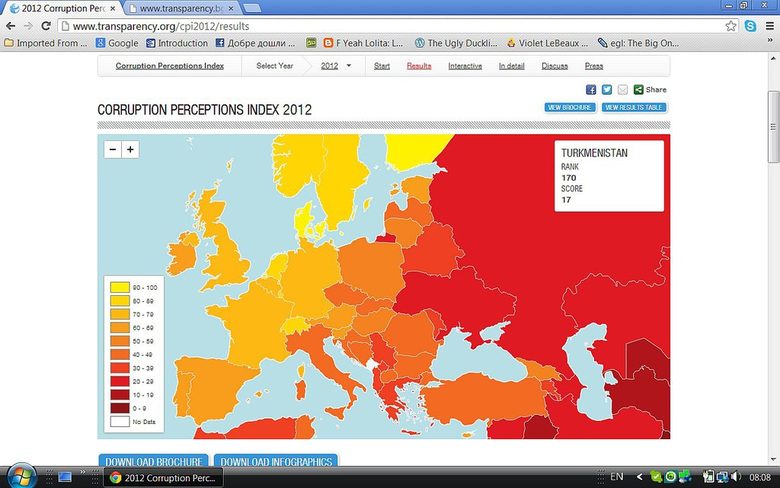This screenshot has width=780, height=488.
Task: Open Interactive nav item
Action: pos(465,66)
